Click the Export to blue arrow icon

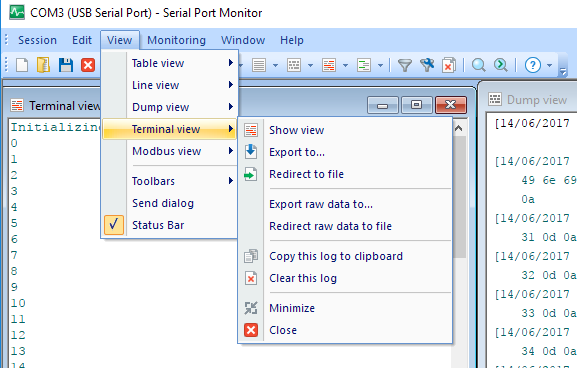pyautogui.click(x=251, y=152)
